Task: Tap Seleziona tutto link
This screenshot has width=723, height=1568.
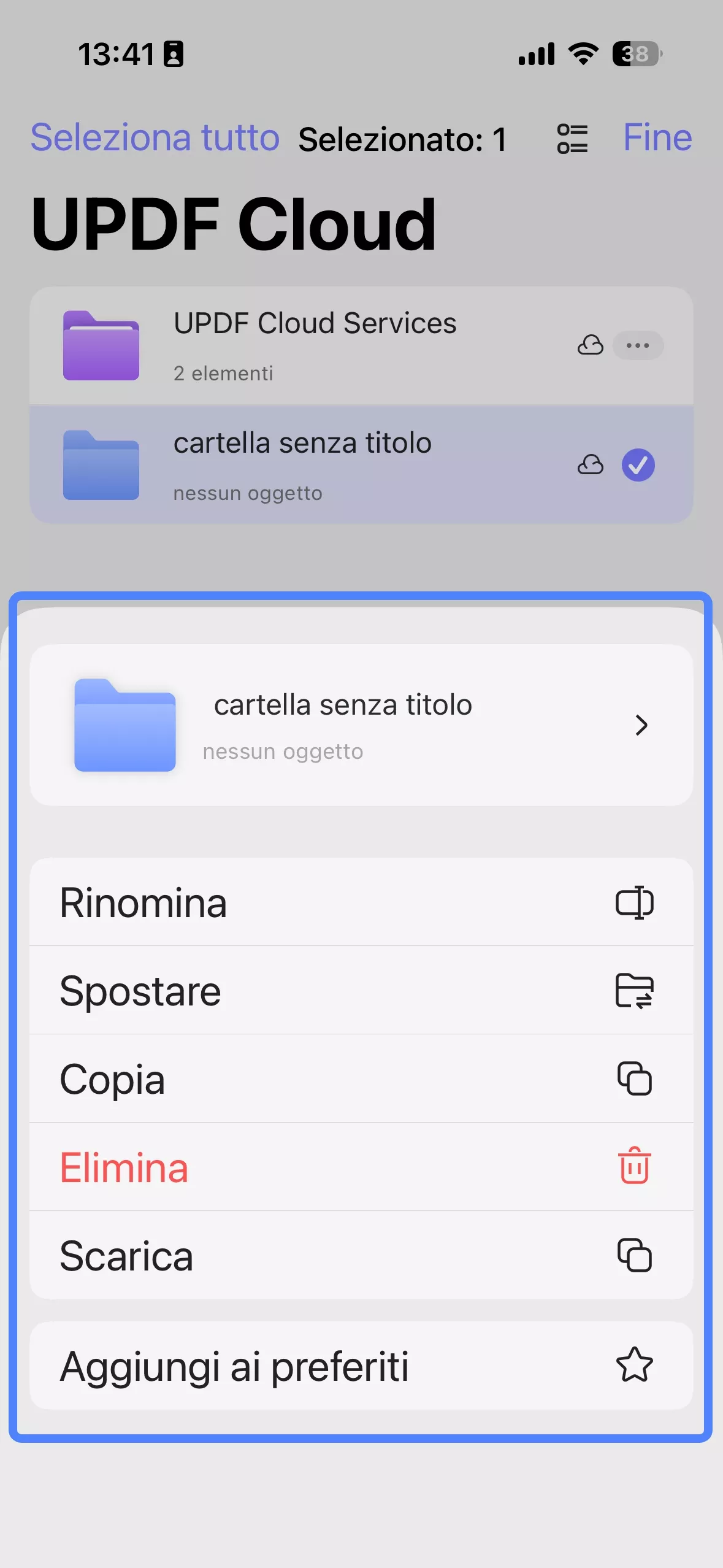Action: point(155,137)
